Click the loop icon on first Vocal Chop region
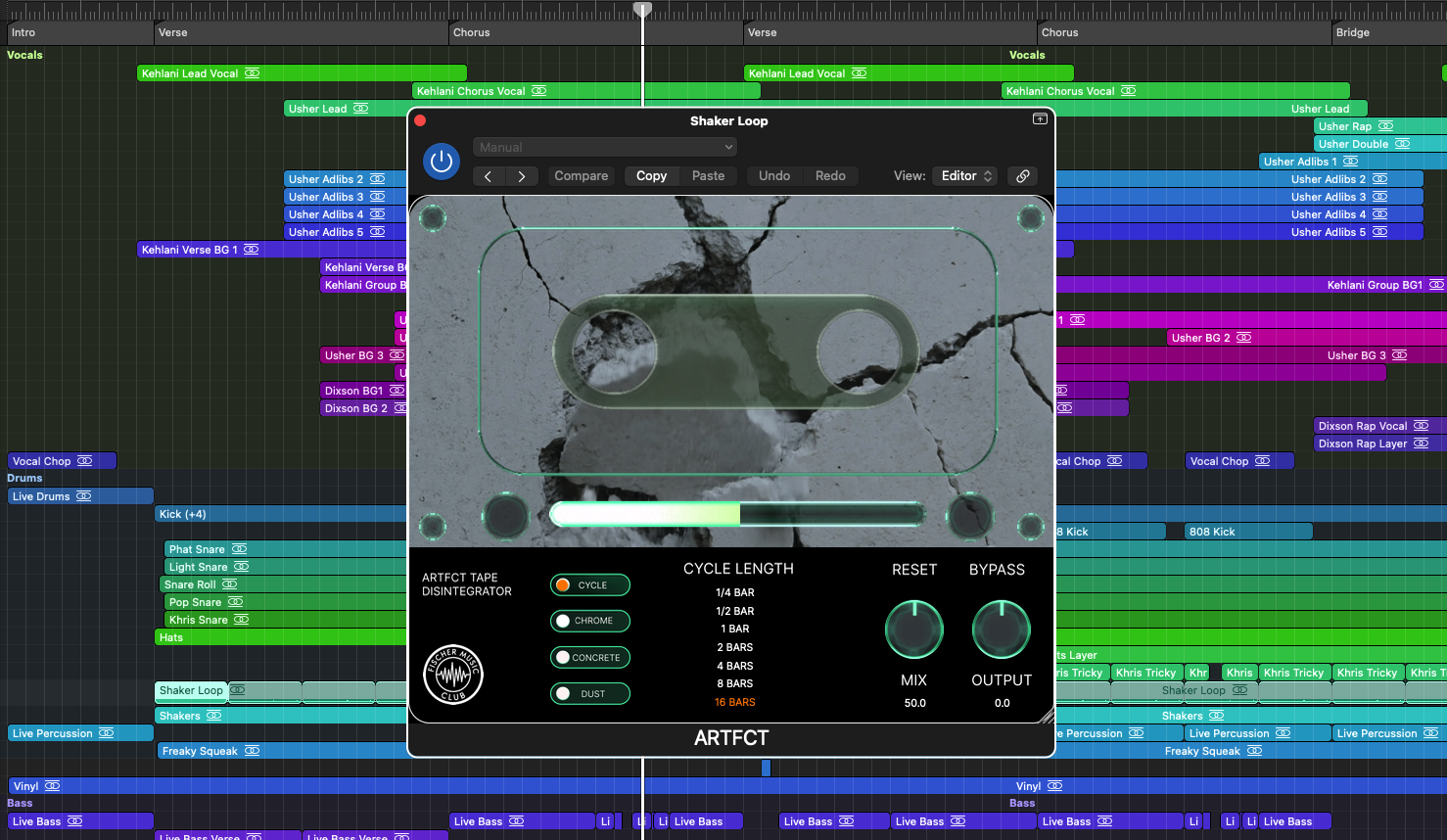This screenshot has width=1447, height=840. (85, 461)
